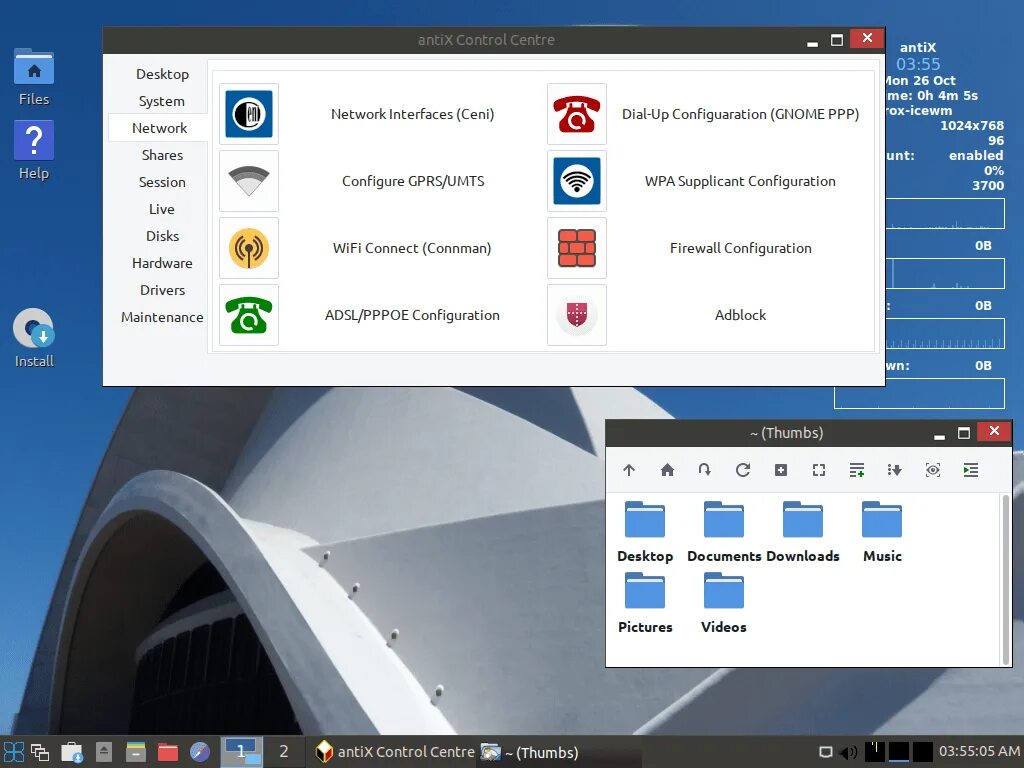Activate antiX Control Centre taskbar entry
The image size is (1024, 768).
tap(395, 752)
